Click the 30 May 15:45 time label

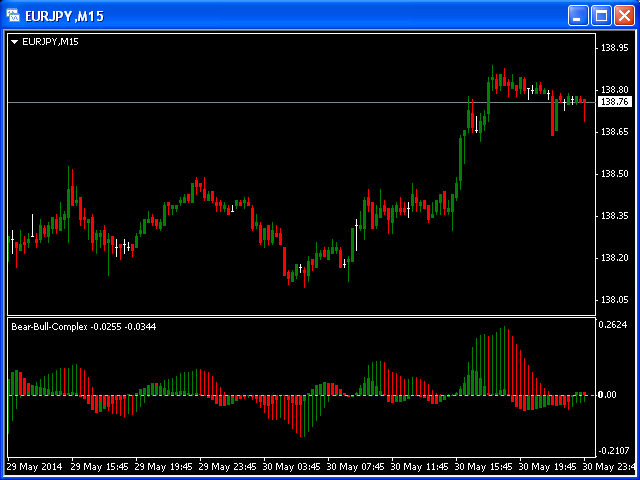[x=484, y=466]
